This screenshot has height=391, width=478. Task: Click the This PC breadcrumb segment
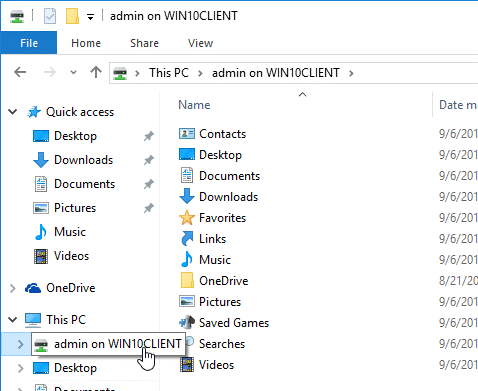(x=169, y=73)
